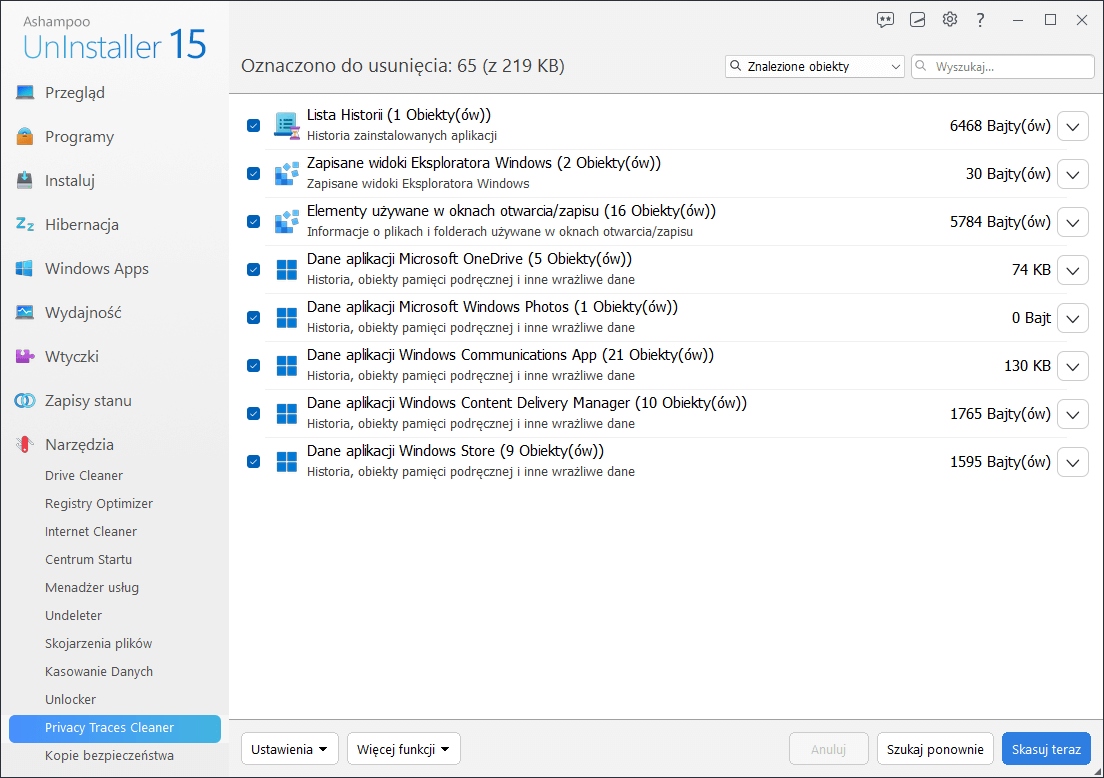
Task: Click the Zapisane widoki Eksploratora icon
Action: (x=287, y=173)
